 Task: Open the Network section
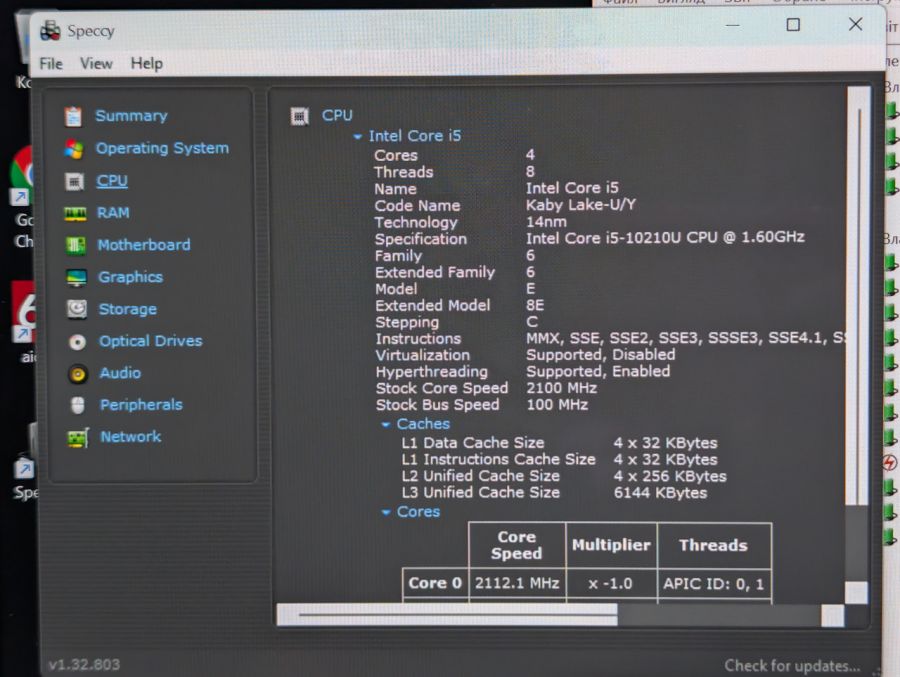pos(131,437)
